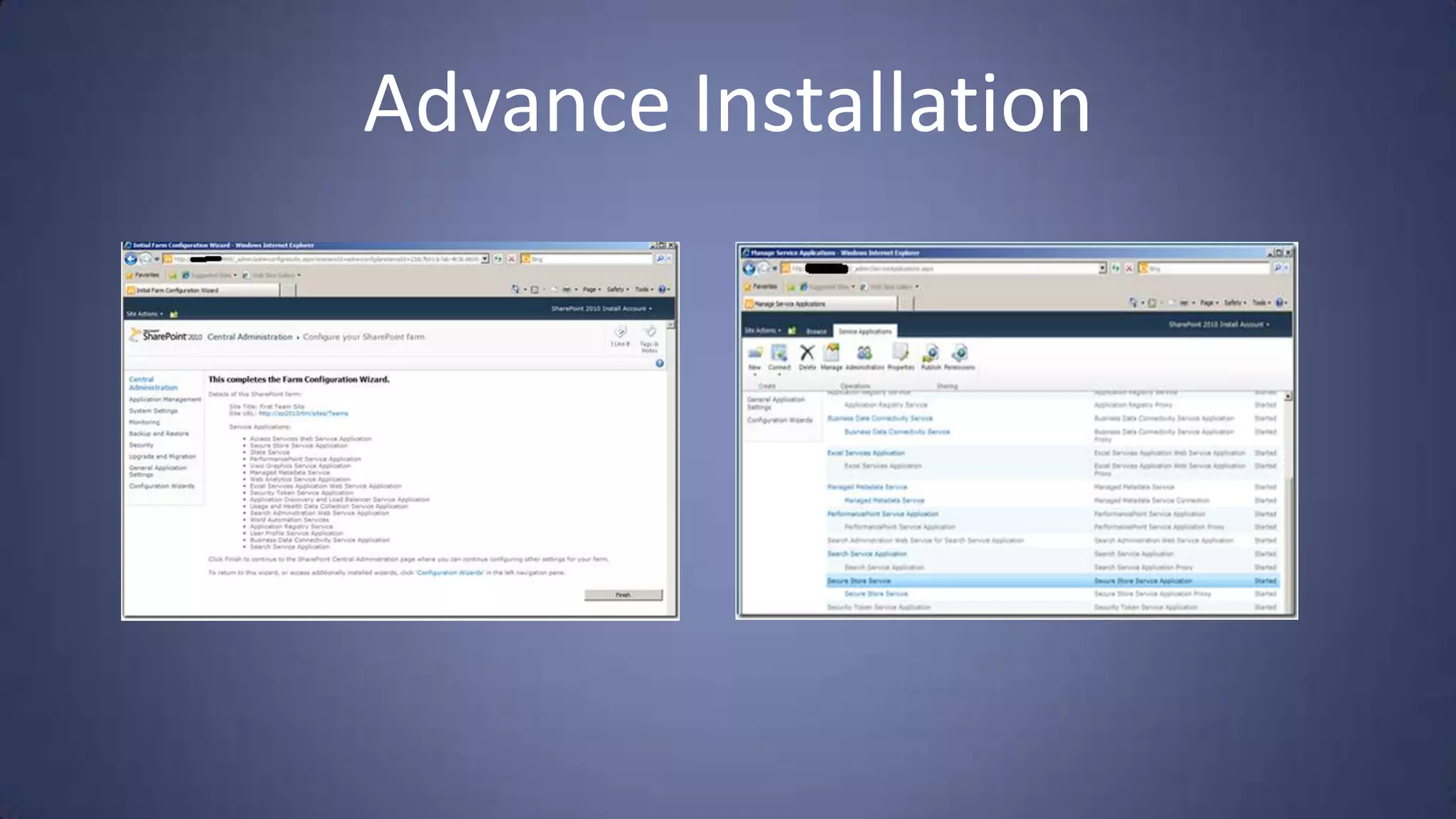Click the Publish ribbon icon

[x=931, y=353]
